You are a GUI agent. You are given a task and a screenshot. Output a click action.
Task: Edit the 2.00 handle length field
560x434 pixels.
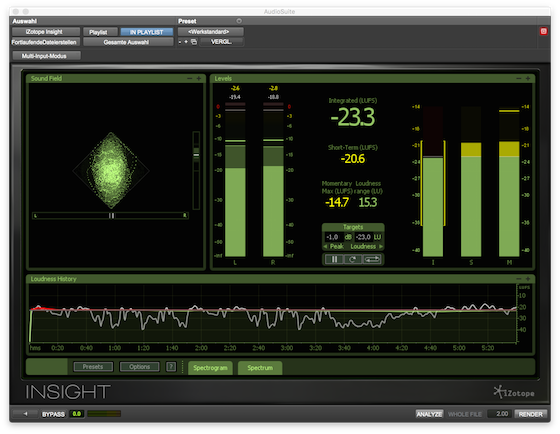(x=500, y=414)
